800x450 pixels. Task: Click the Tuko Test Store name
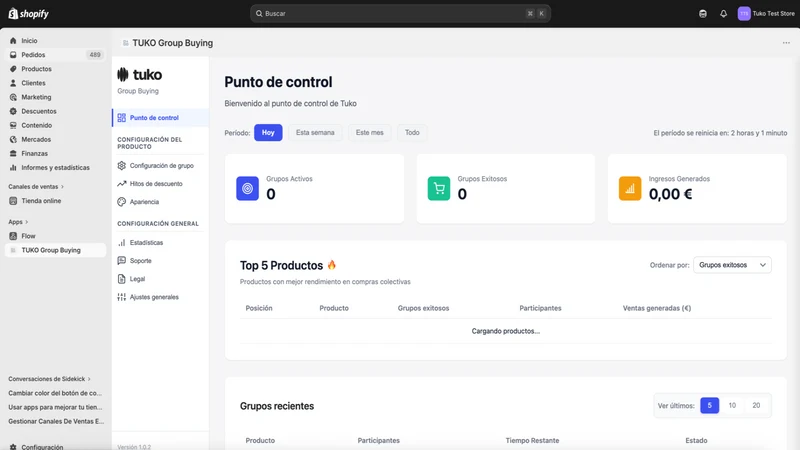(x=773, y=14)
